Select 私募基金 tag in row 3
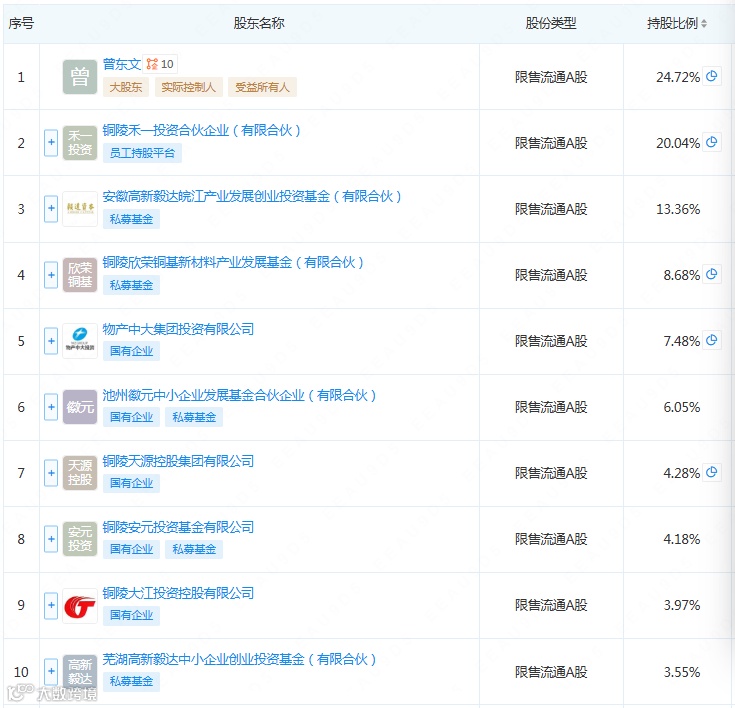Image resolution: width=735 pixels, height=708 pixels. [x=131, y=219]
